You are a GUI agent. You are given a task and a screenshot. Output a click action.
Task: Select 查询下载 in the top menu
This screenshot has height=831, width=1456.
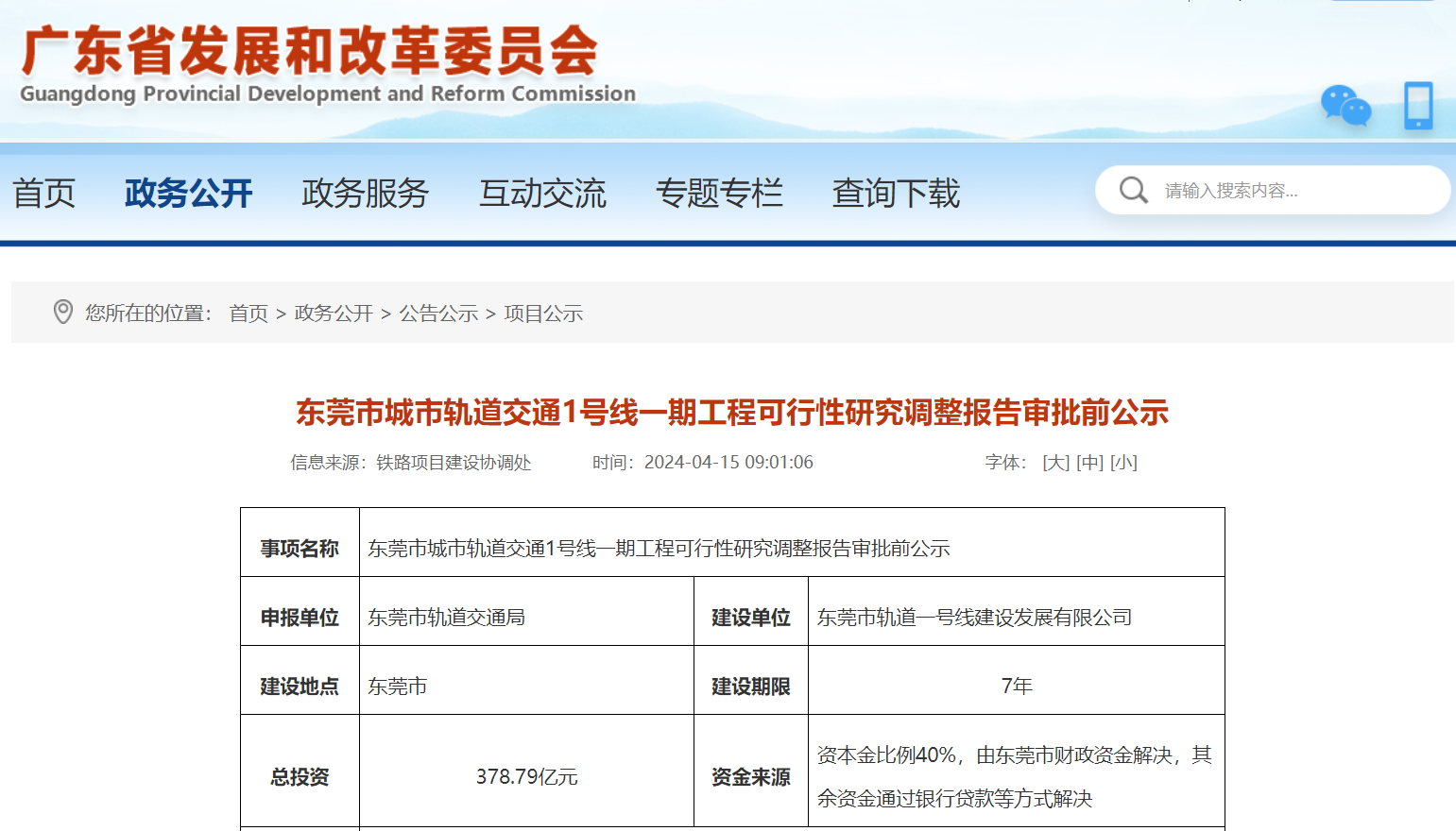pyautogui.click(x=896, y=194)
